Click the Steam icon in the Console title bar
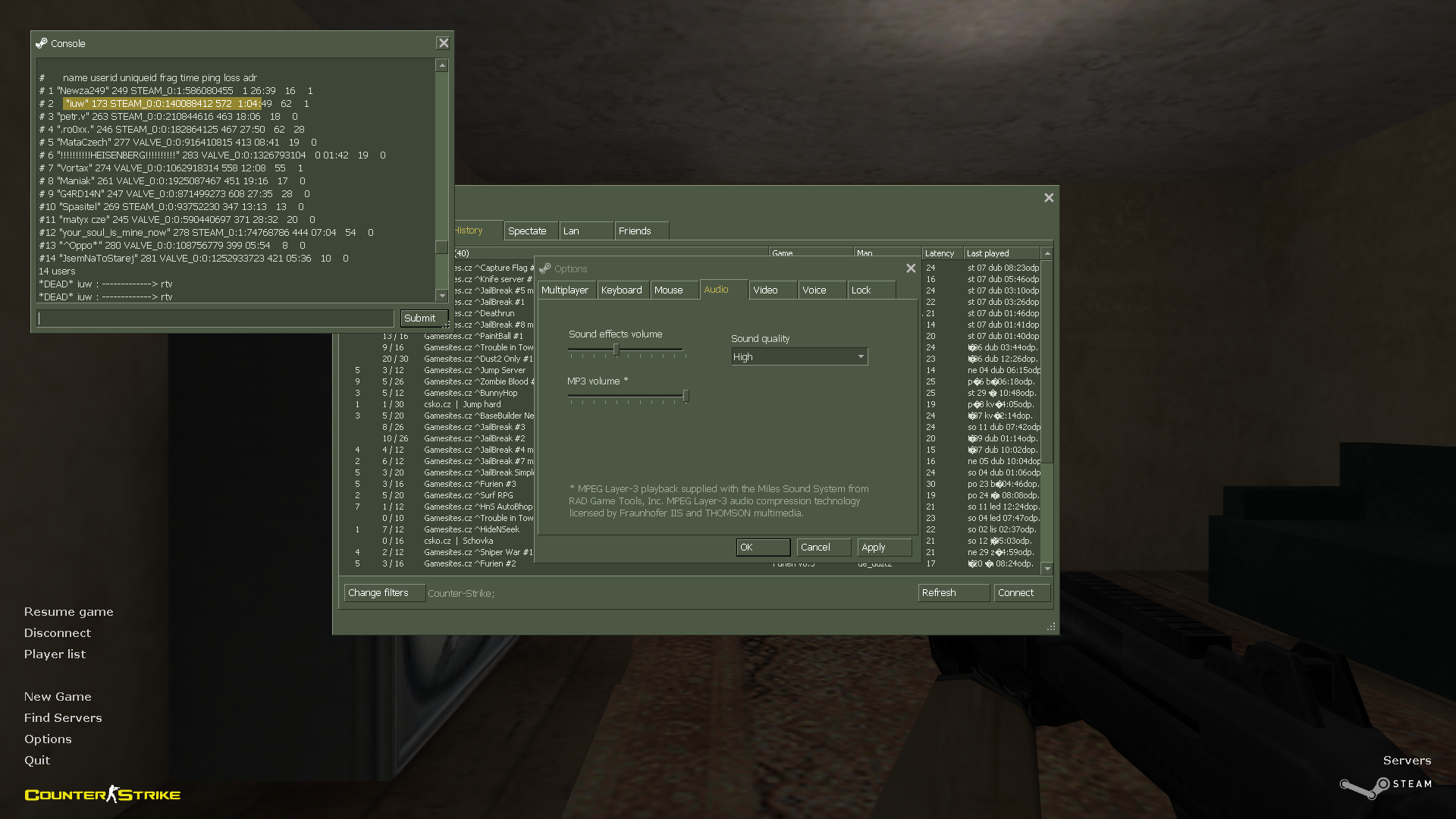Viewport: 1456px width, 819px height. (x=42, y=43)
